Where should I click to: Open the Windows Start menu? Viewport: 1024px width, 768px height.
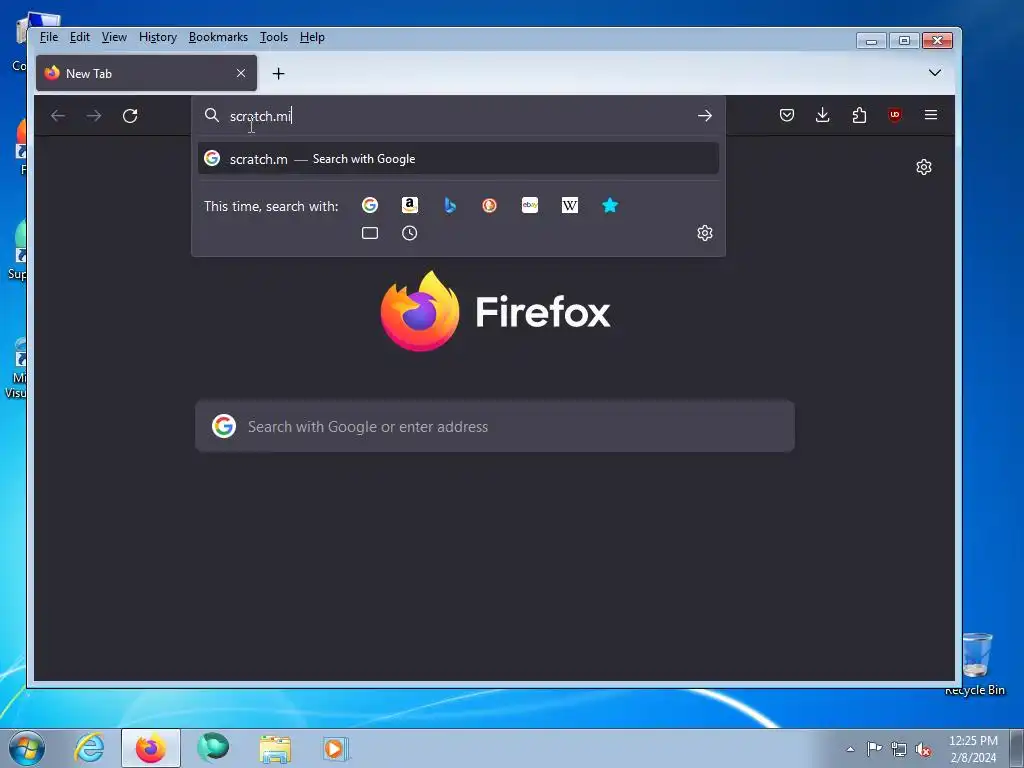27,748
